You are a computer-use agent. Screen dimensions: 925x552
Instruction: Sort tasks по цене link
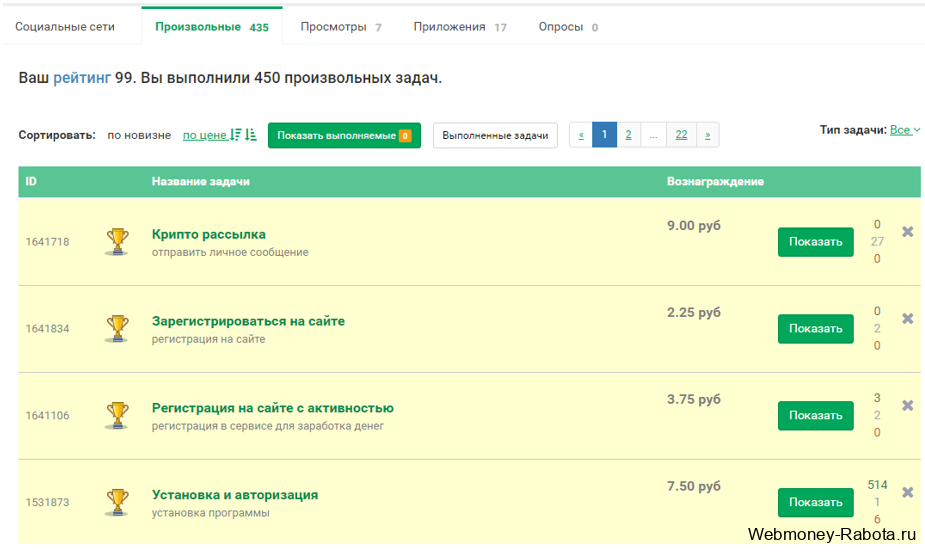tap(204, 135)
